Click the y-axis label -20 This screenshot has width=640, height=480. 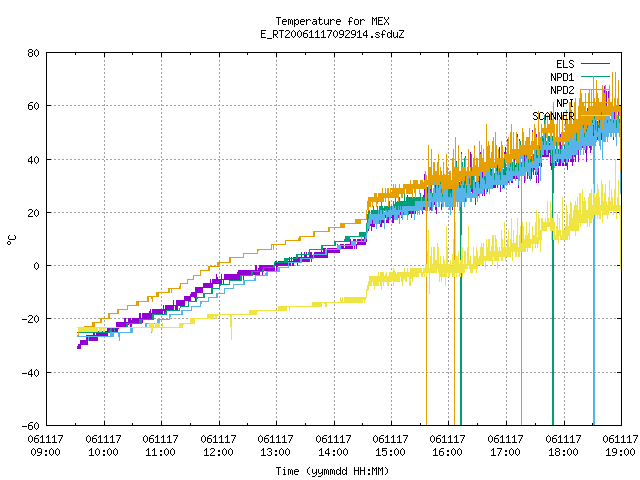31,319
